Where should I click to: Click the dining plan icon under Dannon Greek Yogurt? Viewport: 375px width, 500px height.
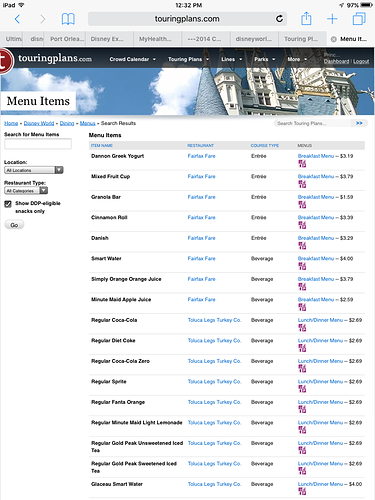pos(302,164)
